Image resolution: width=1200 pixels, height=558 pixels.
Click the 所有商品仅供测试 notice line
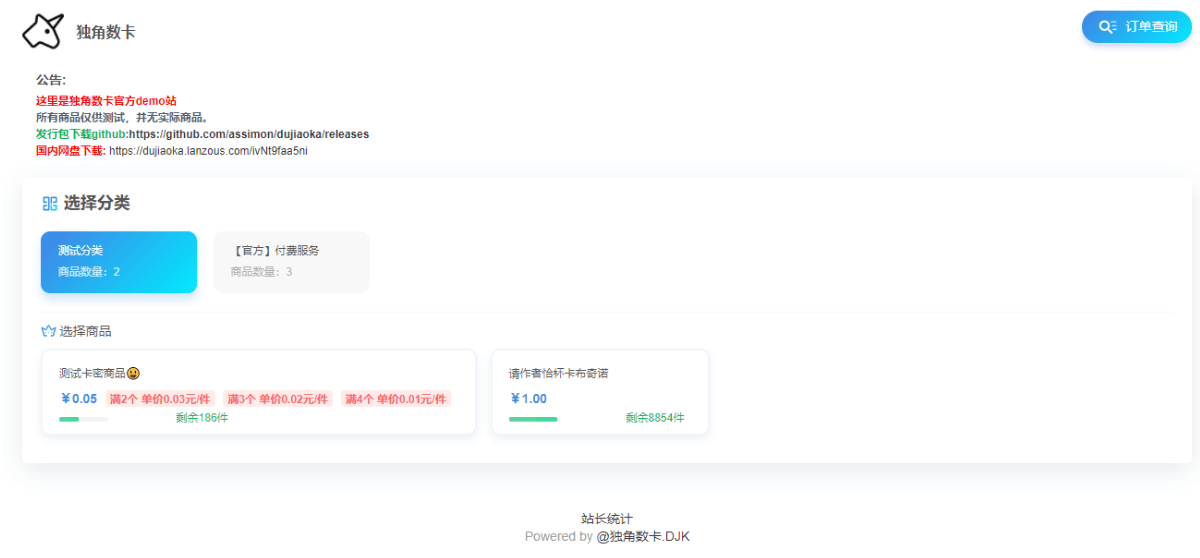[124, 117]
